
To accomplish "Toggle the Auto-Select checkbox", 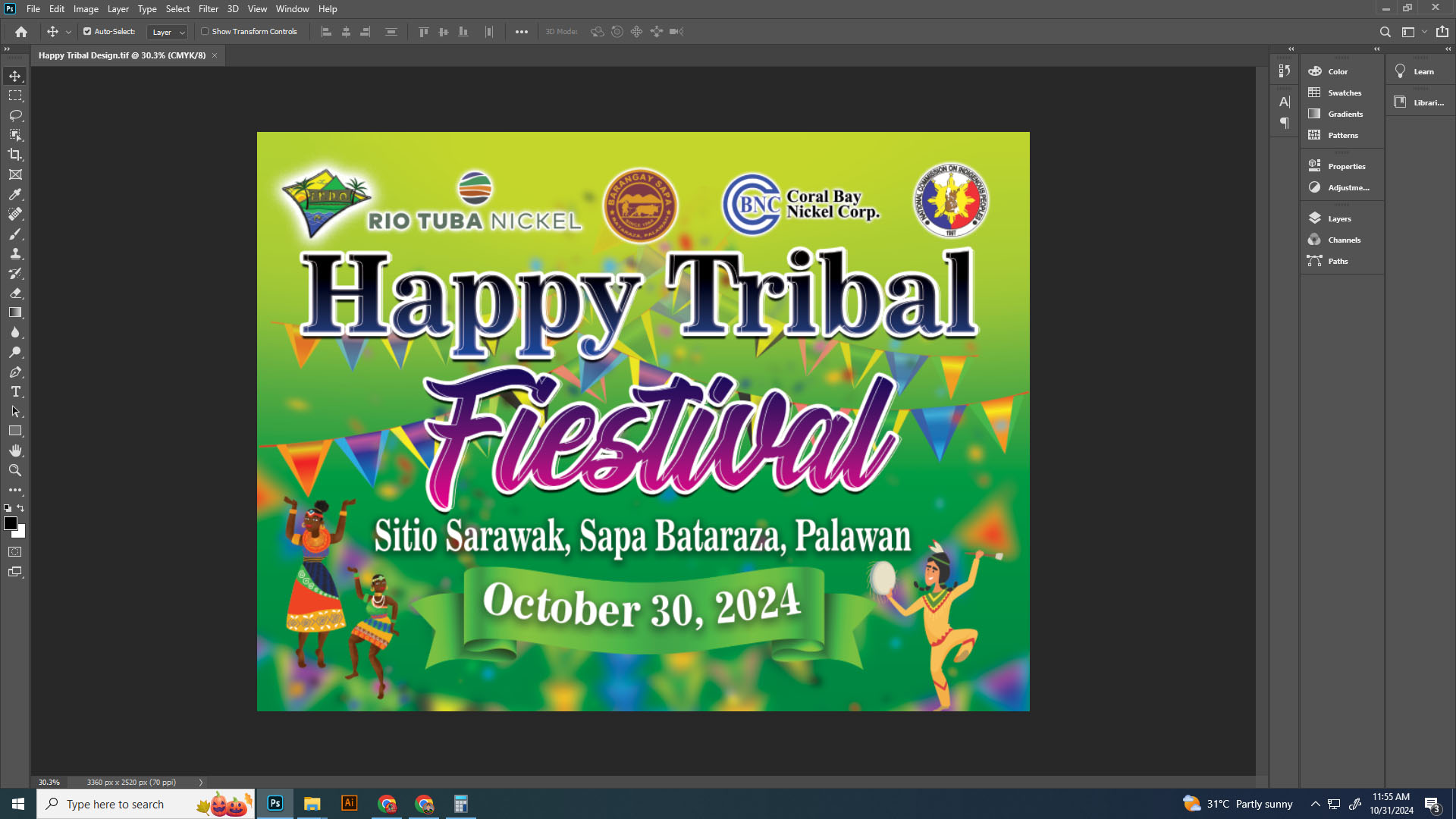I will 87,32.
